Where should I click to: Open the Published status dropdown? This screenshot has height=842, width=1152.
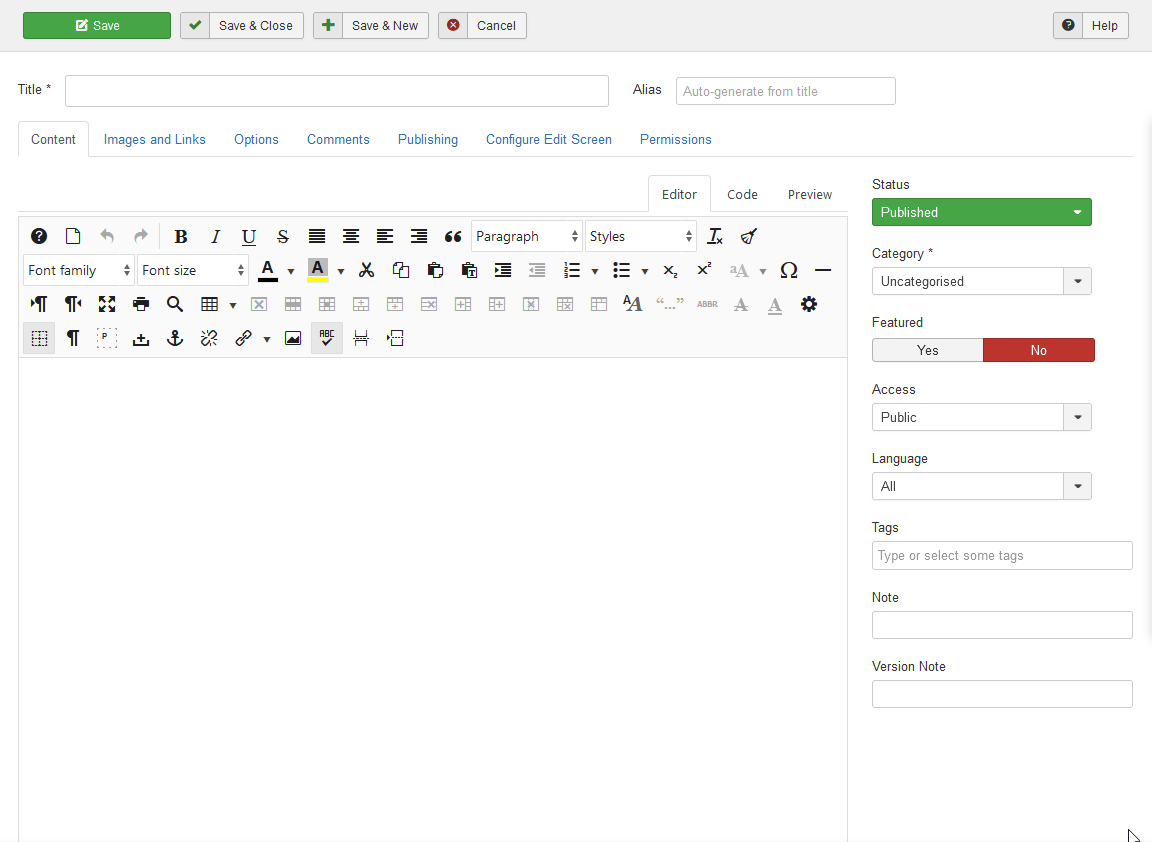[x=981, y=212]
